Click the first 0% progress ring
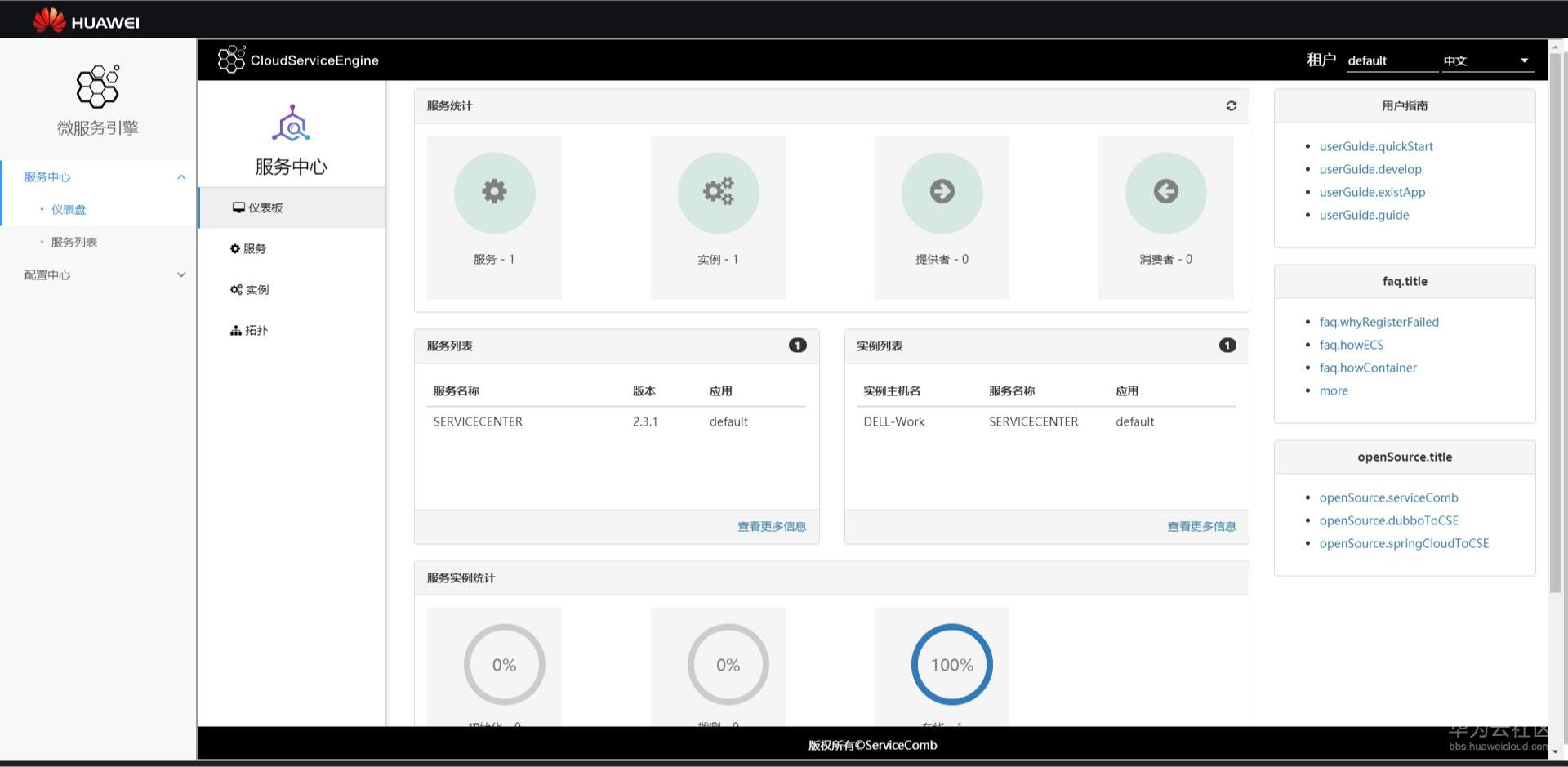1568x767 pixels. coord(504,665)
